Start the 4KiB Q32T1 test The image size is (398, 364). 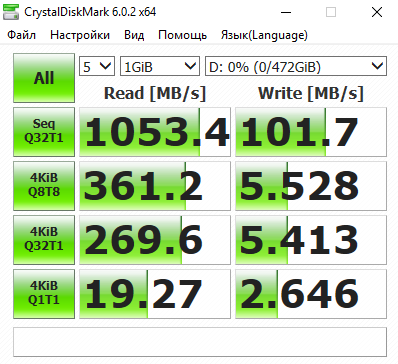(x=44, y=240)
